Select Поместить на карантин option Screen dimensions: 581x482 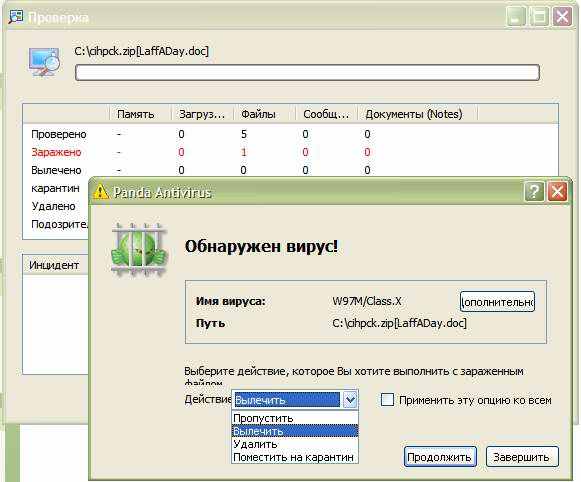click(x=295, y=457)
